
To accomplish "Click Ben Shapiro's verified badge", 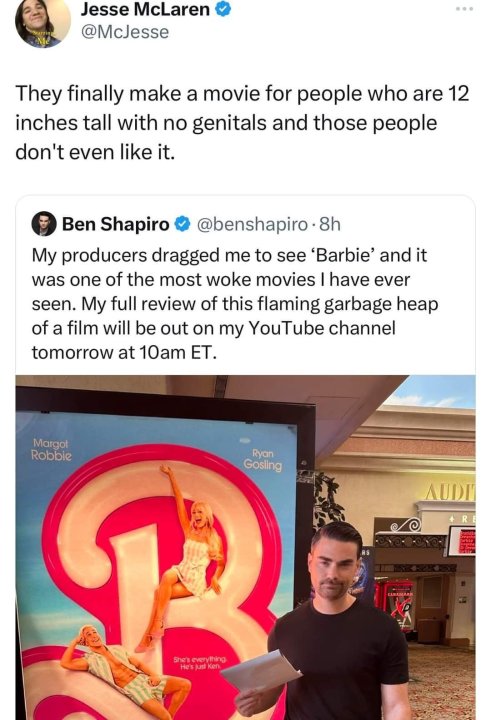I will click(x=183, y=224).
